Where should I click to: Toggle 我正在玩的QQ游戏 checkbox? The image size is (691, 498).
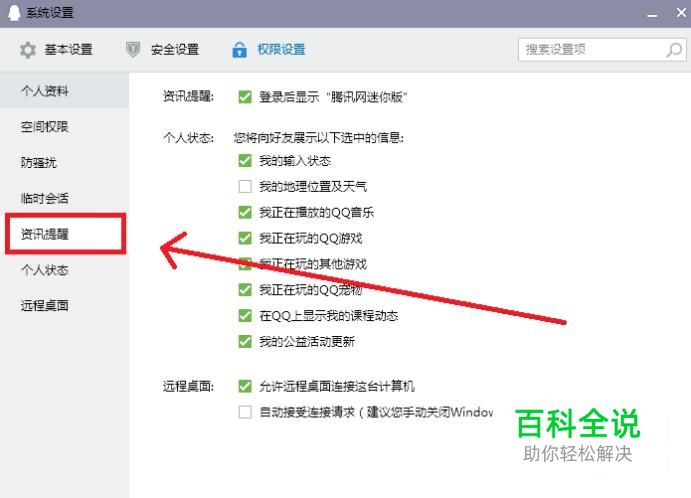tap(245, 238)
